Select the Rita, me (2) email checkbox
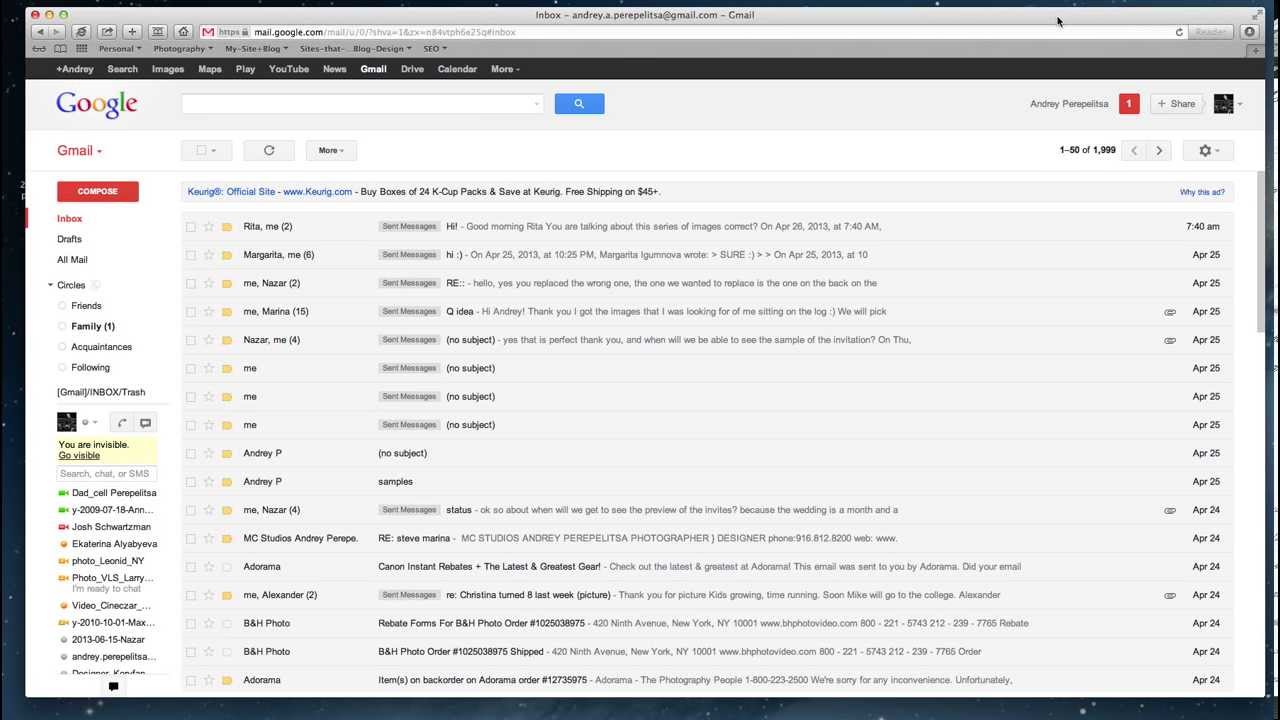The height and width of the screenshot is (720, 1280). coord(191,227)
